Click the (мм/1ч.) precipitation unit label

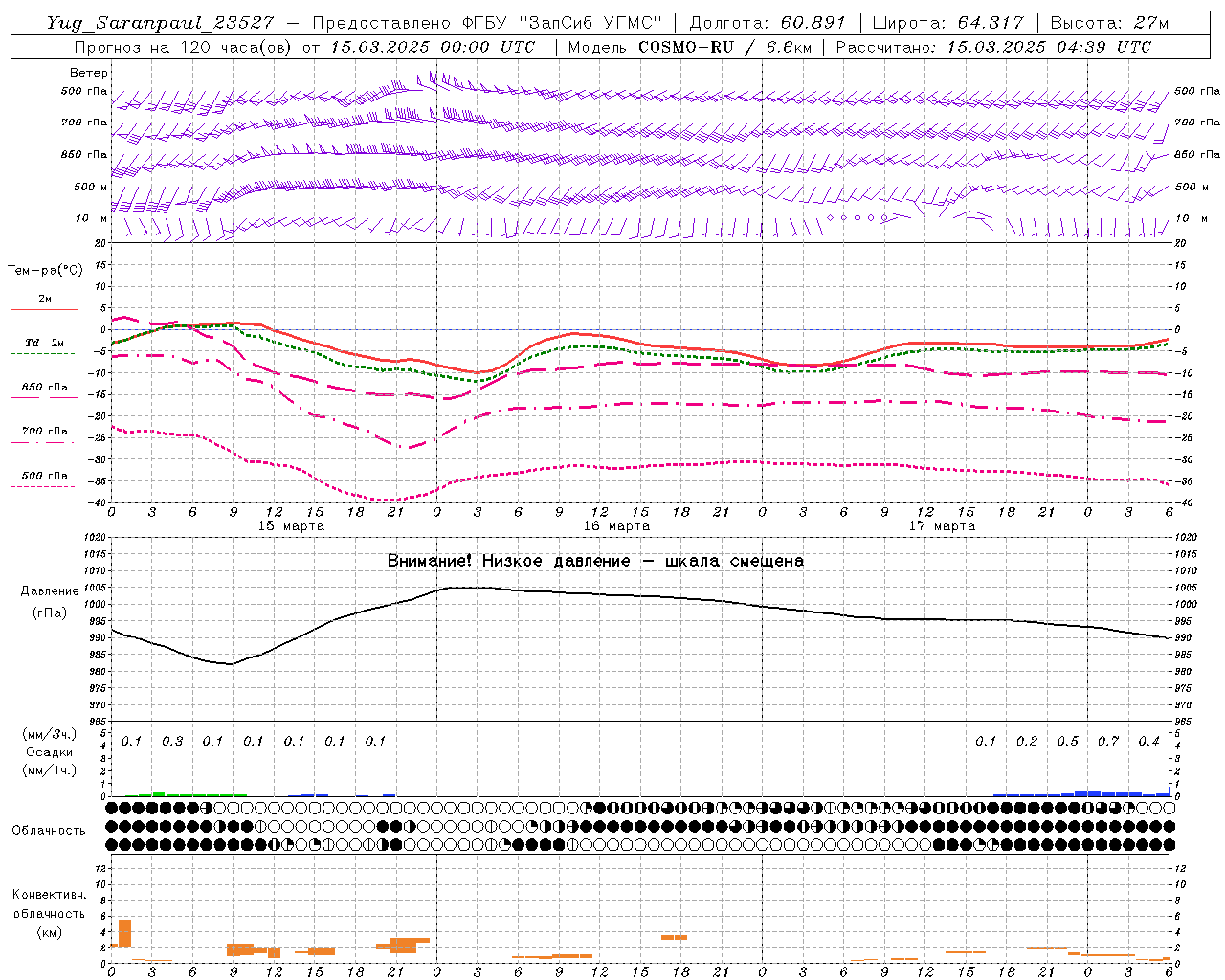50,770
